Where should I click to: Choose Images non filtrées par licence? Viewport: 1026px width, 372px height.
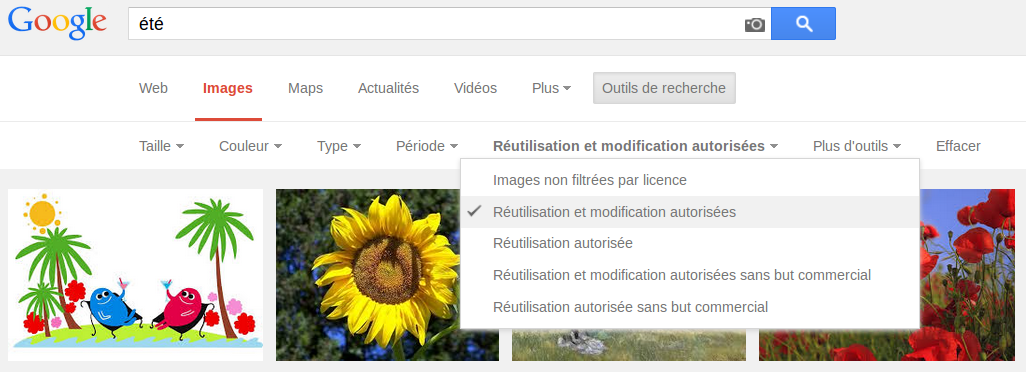click(x=690, y=180)
